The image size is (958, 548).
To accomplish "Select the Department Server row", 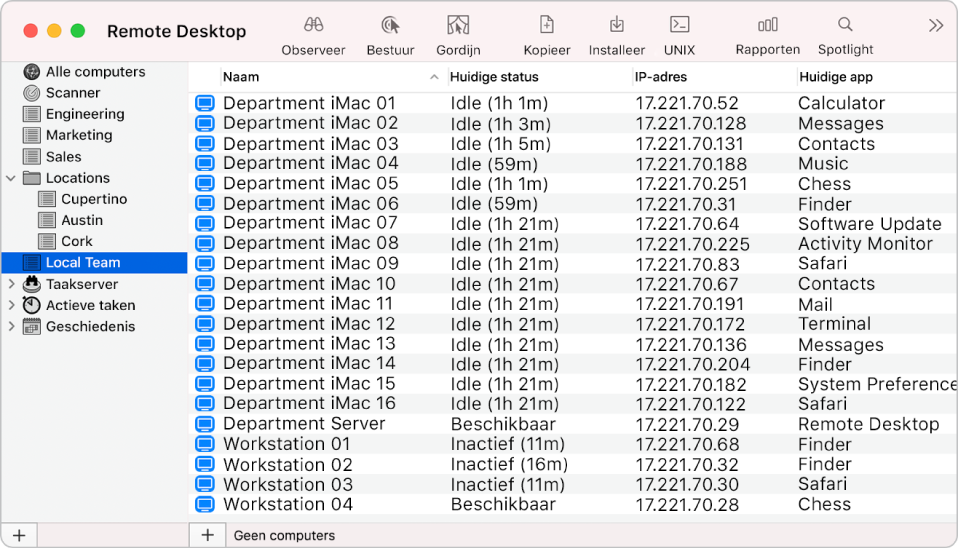I will [304, 424].
